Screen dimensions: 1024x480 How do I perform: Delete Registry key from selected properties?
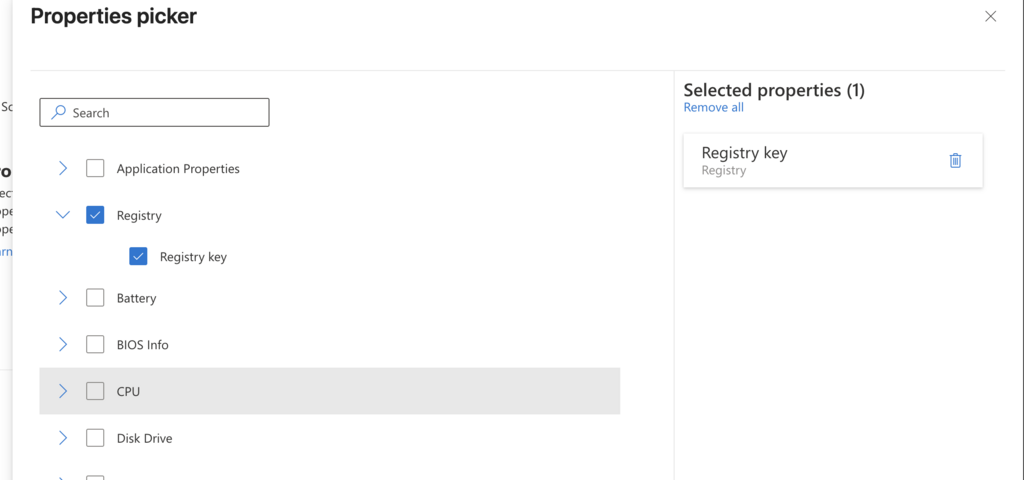coord(955,161)
